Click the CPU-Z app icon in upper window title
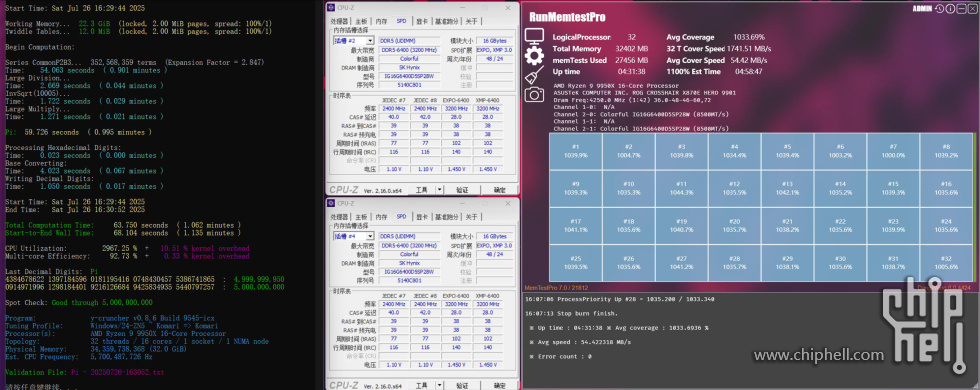 pos(332,9)
